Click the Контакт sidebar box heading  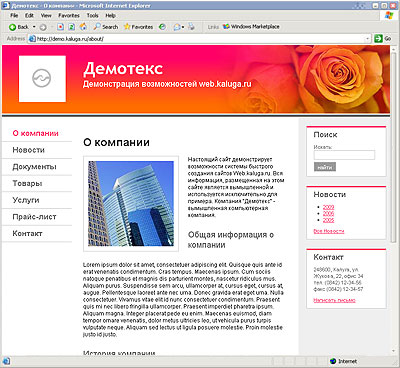click(328, 257)
